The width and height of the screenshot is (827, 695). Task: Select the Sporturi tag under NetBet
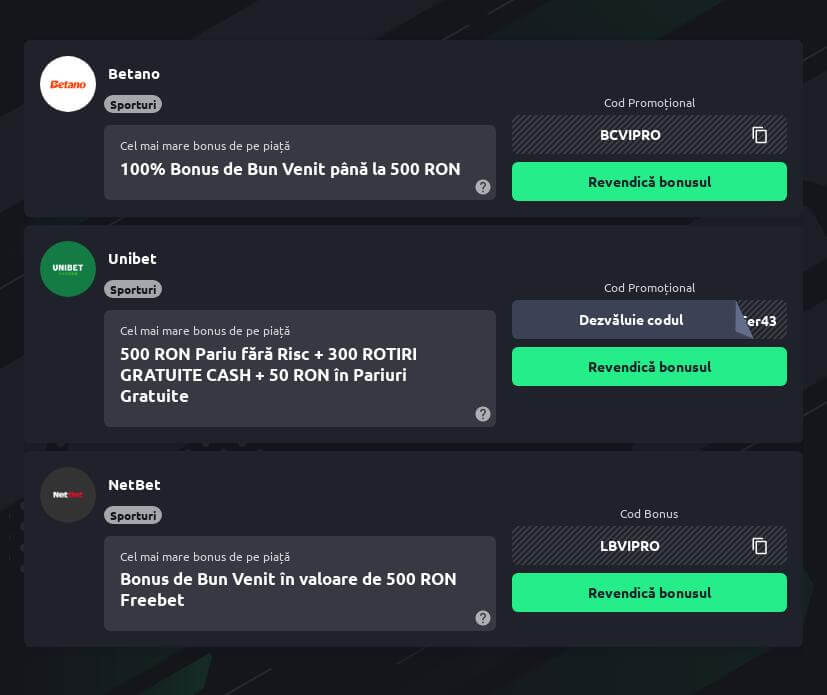pos(133,515)
